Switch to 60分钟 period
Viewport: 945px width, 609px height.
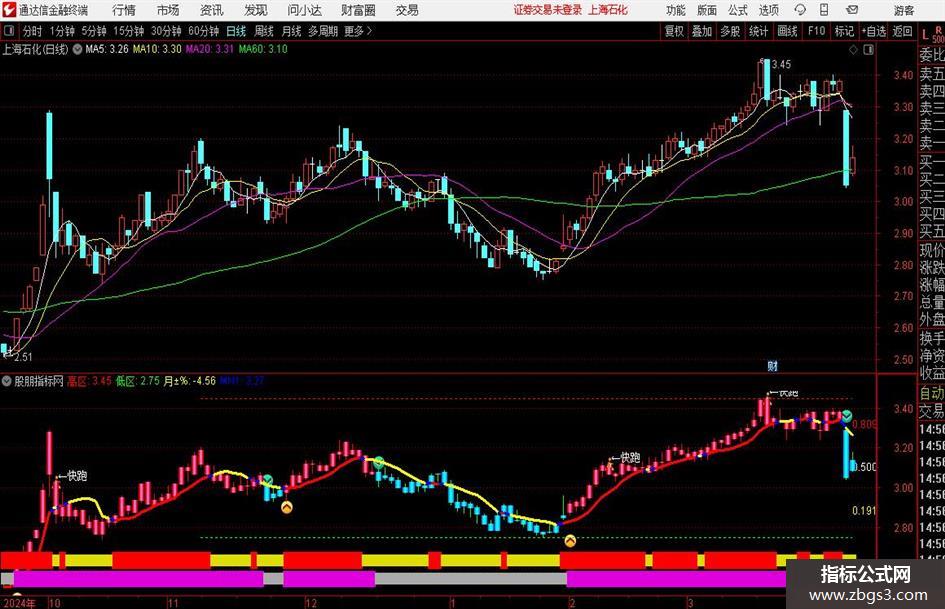(203, 31)
